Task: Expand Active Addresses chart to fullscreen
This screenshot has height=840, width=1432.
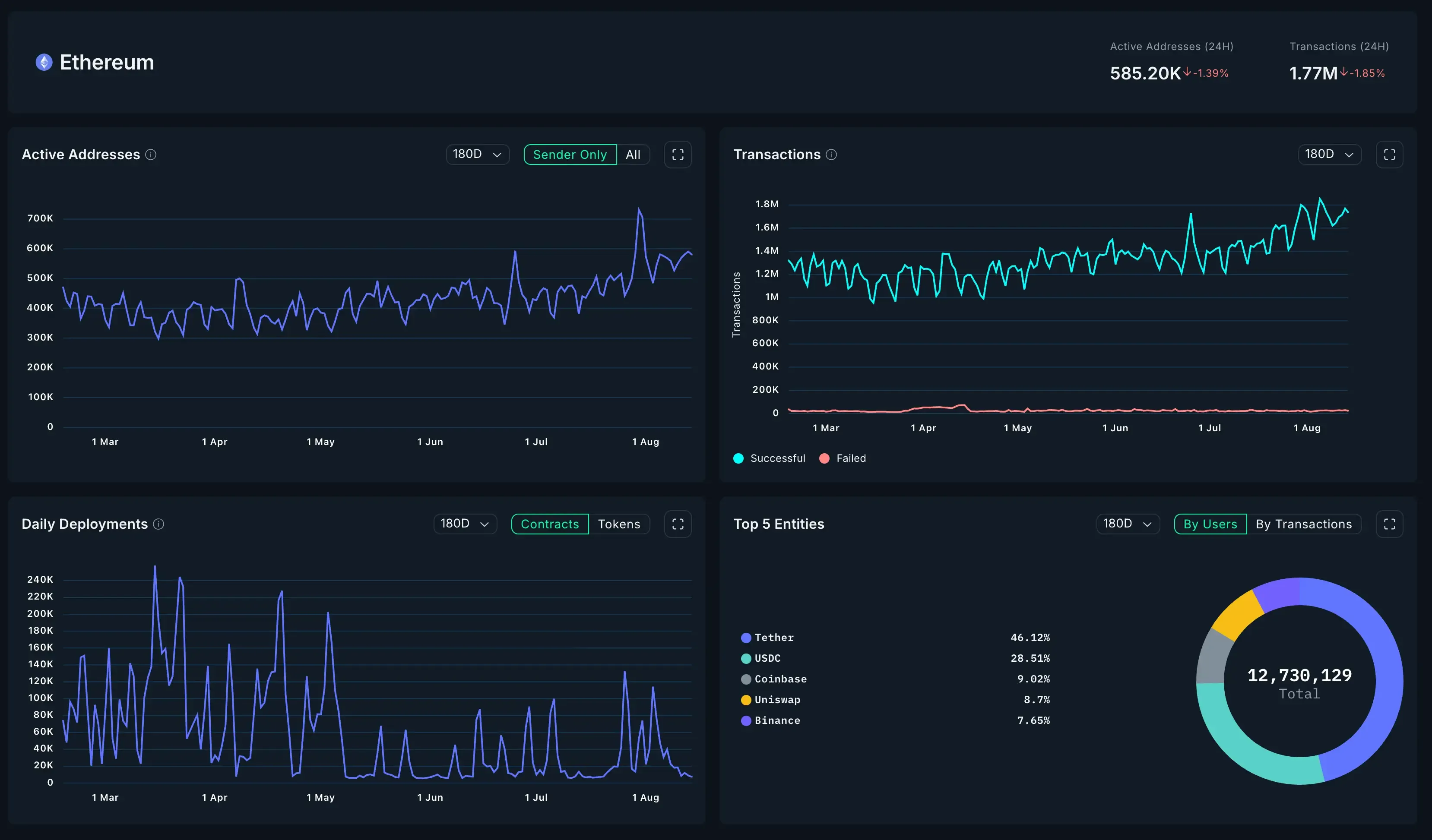Action: coord(678,155)
